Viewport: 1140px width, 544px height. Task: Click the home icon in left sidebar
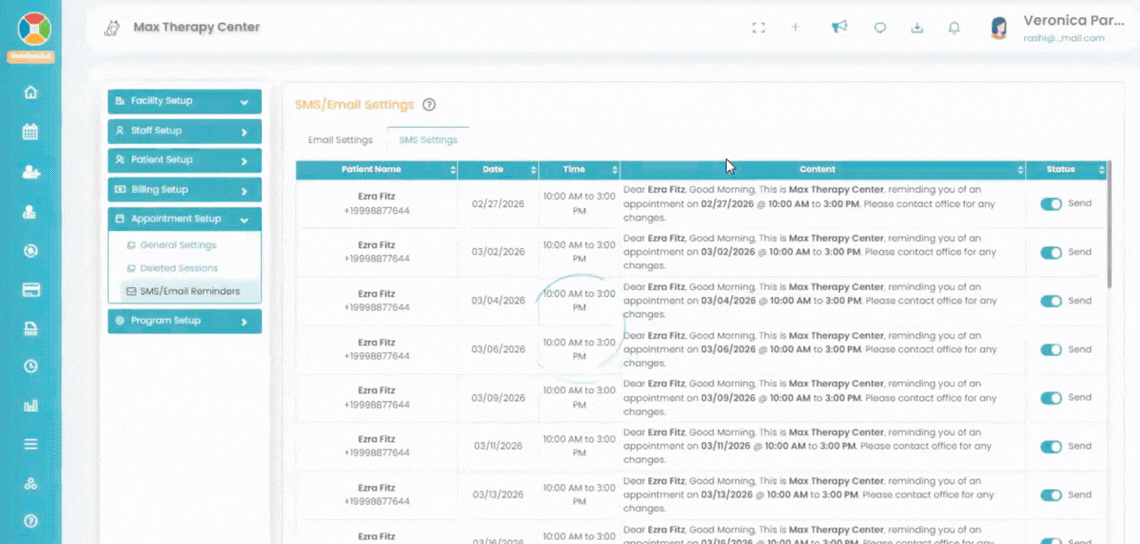click(x=30, y=92)
